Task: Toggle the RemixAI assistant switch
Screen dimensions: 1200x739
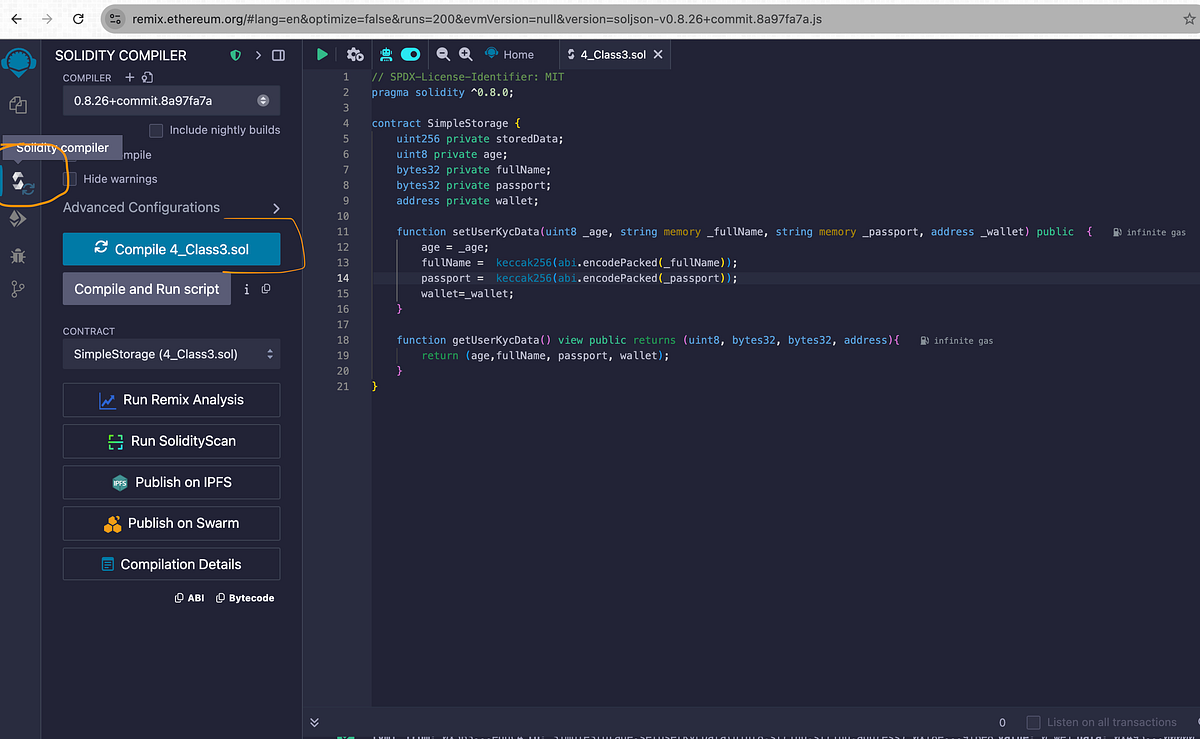Action: [410, 55]
